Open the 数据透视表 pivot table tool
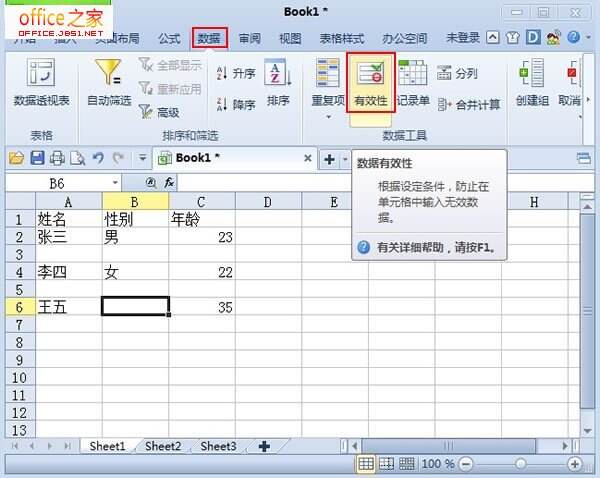 [x=41, y=82]
